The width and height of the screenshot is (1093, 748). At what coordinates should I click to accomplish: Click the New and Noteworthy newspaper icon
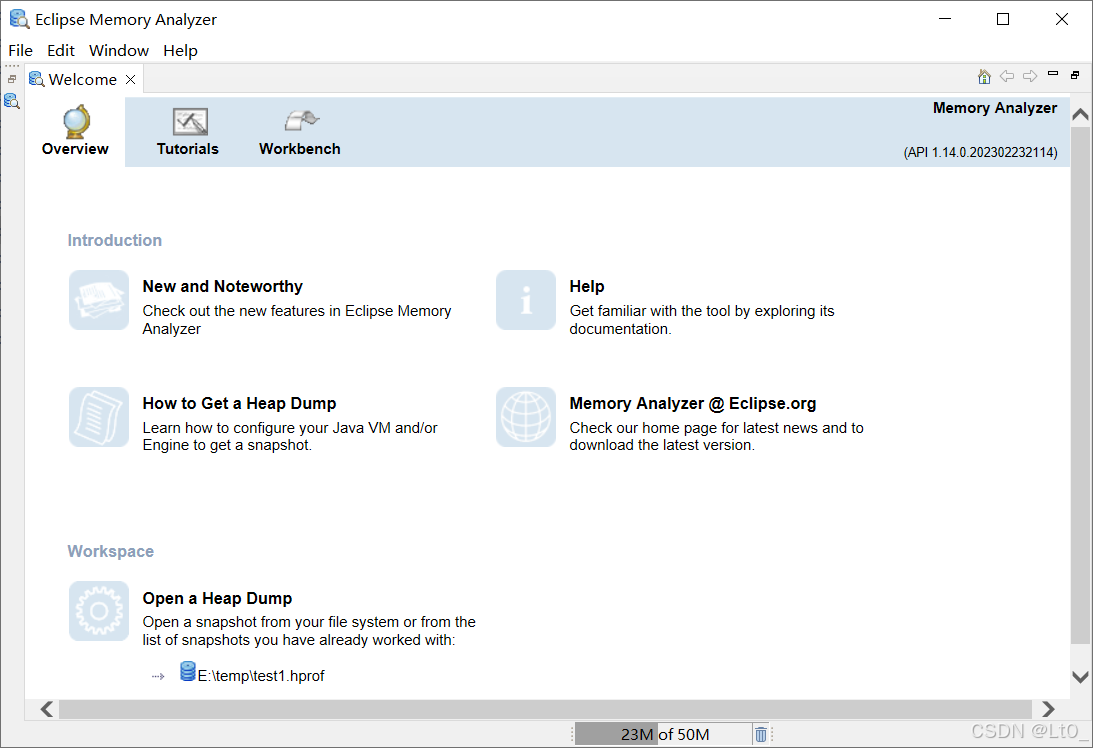[99, 300]
